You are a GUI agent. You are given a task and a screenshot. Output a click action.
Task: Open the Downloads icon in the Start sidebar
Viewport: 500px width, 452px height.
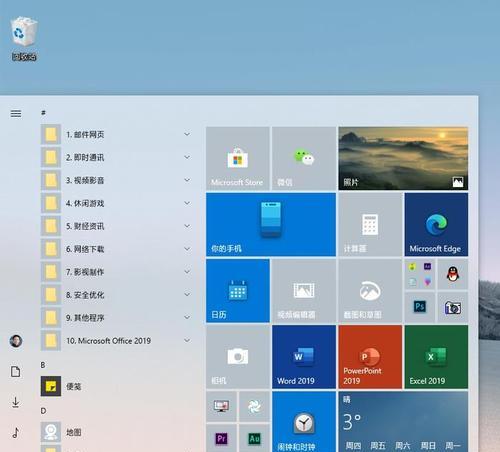click(x=16, y=402)
